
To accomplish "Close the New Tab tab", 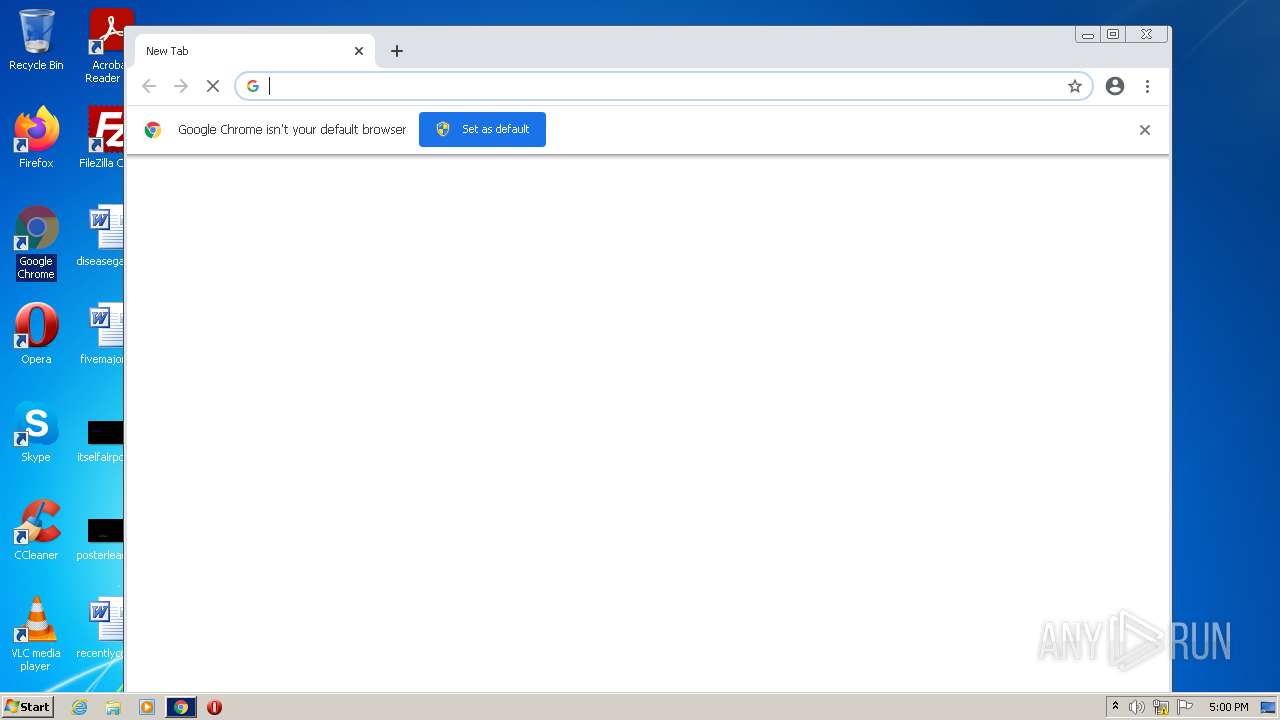I will pyautogui.click(x=359, y=51).
